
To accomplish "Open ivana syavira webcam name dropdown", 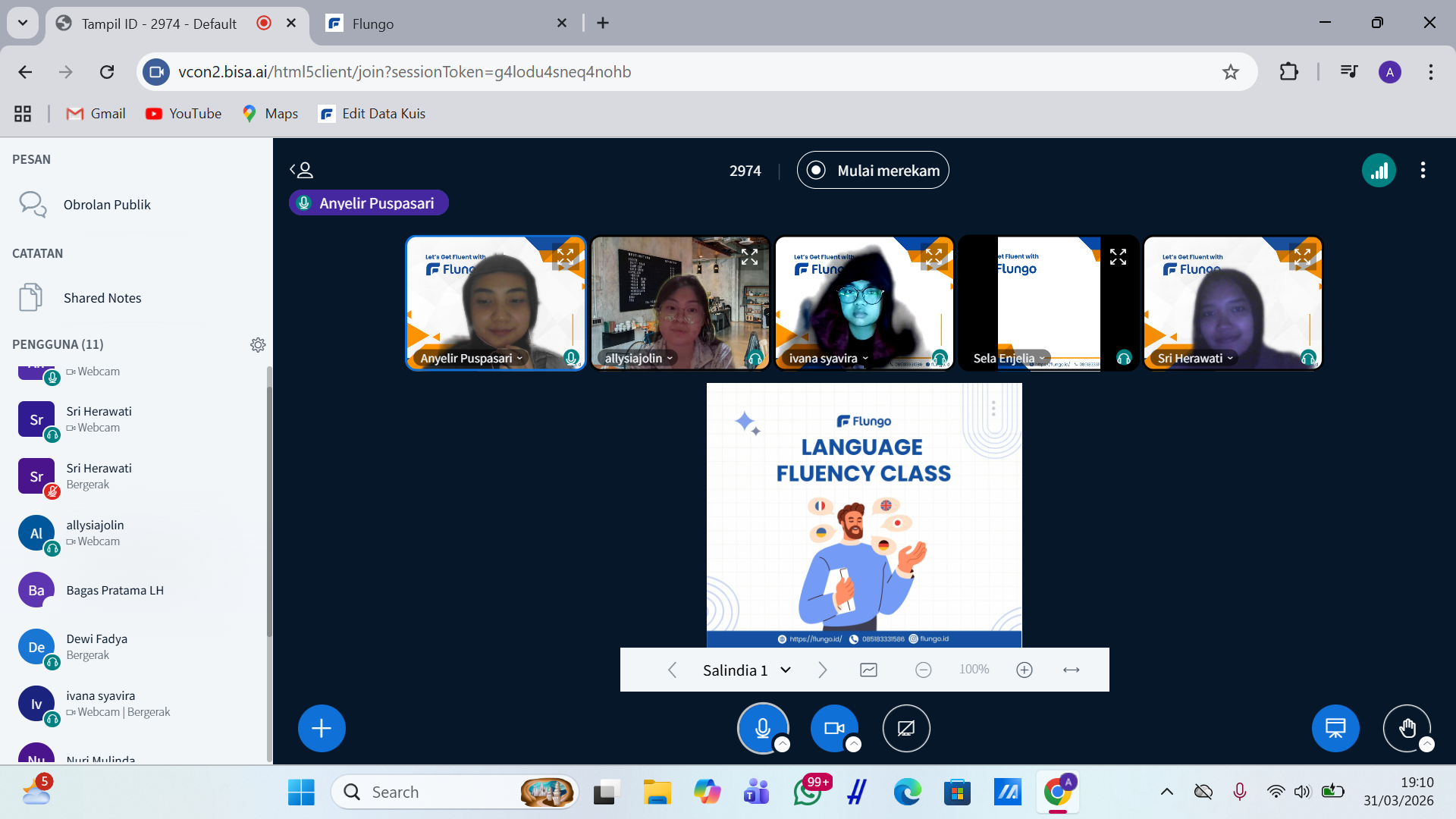I will pyautogui.click(x=828, y=358).
